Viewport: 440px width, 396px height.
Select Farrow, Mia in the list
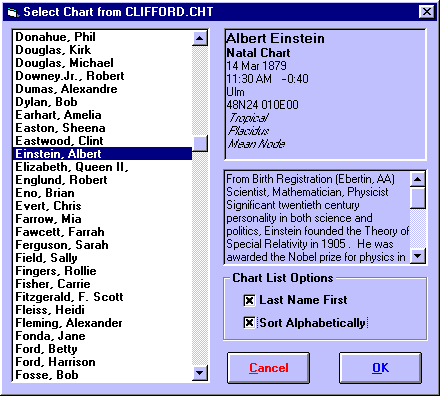click(x=102, y=219)
